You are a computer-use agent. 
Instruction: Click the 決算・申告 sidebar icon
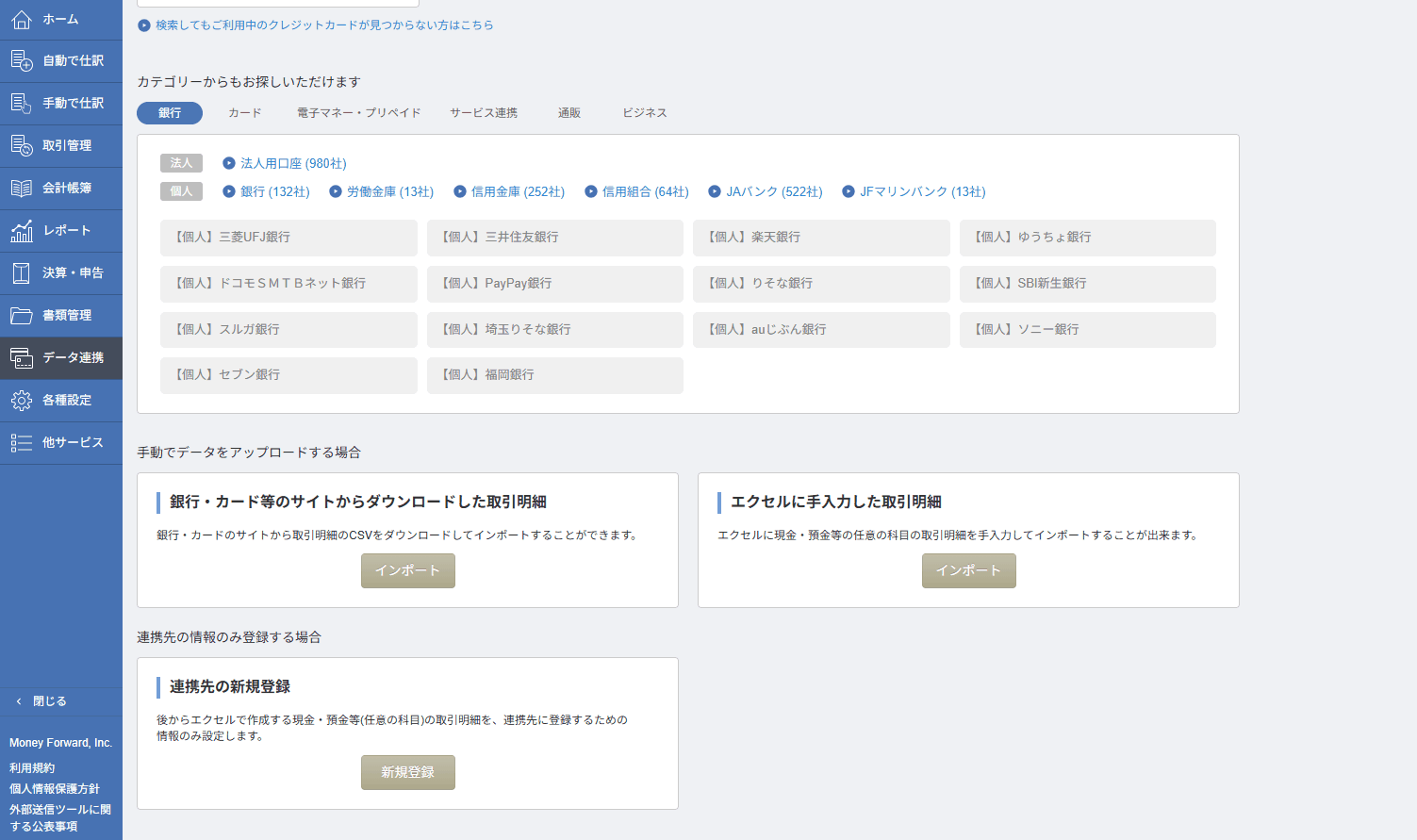click(22, 272)
